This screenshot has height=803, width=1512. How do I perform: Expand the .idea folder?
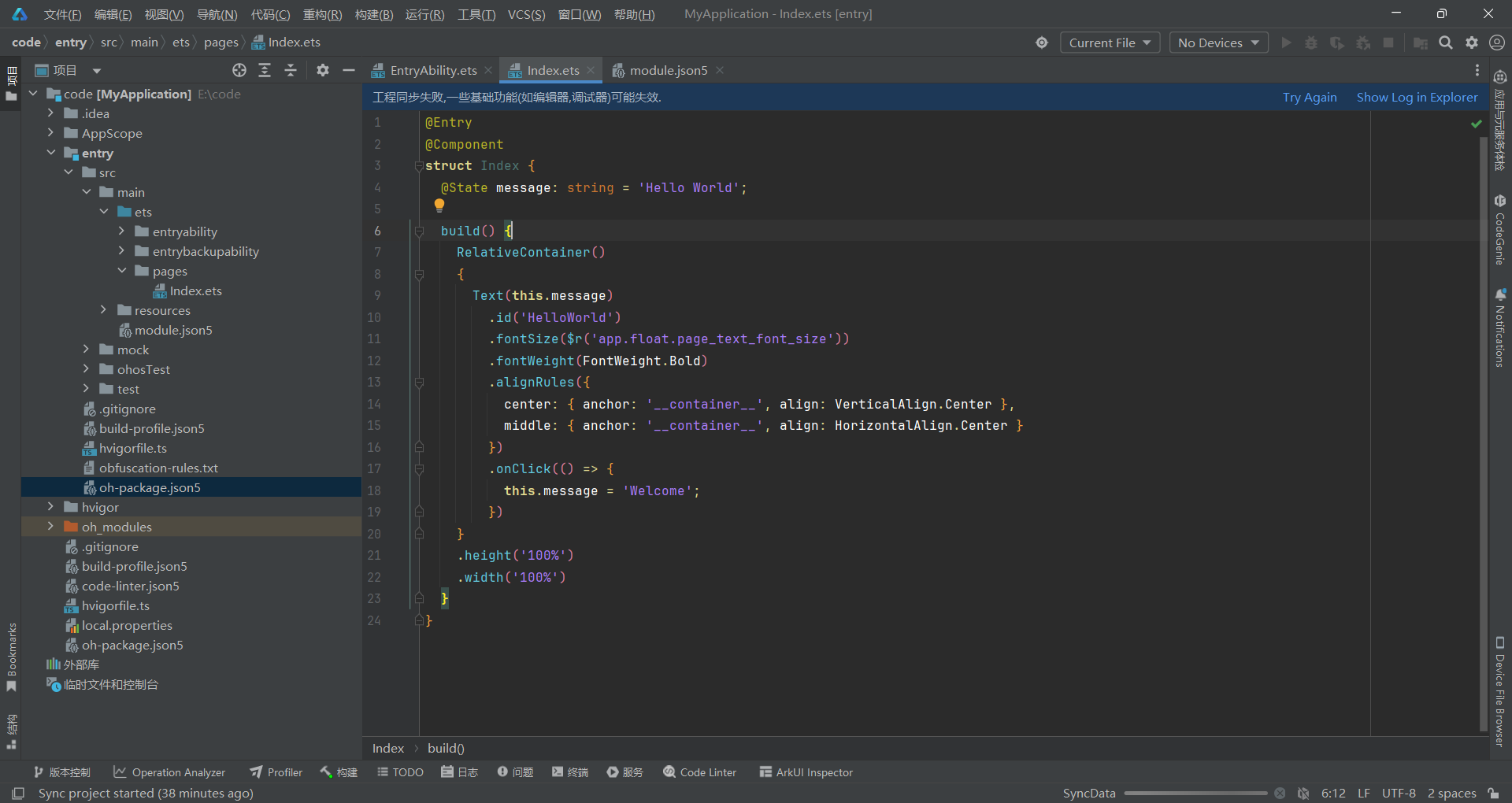click(51, 113)
